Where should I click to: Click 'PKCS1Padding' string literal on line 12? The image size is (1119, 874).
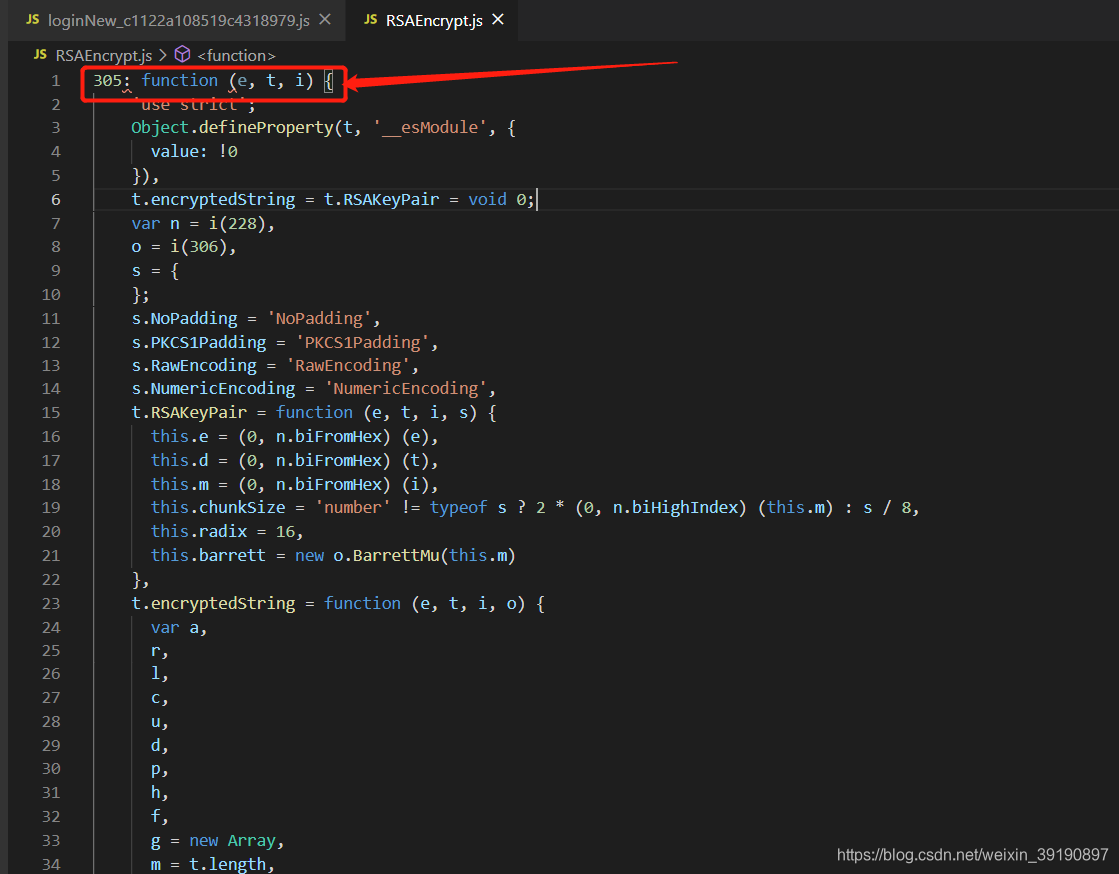(x=363, y=343)
